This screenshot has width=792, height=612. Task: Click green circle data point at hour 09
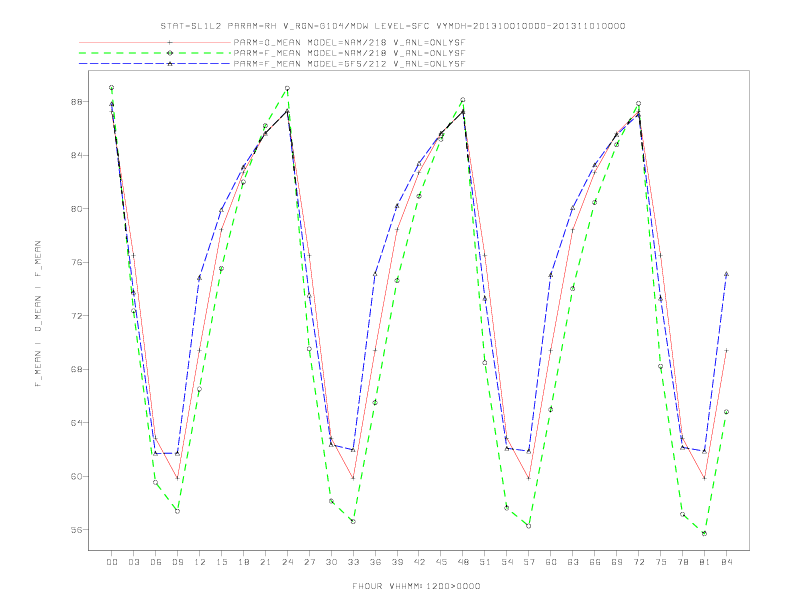(177, 511)
